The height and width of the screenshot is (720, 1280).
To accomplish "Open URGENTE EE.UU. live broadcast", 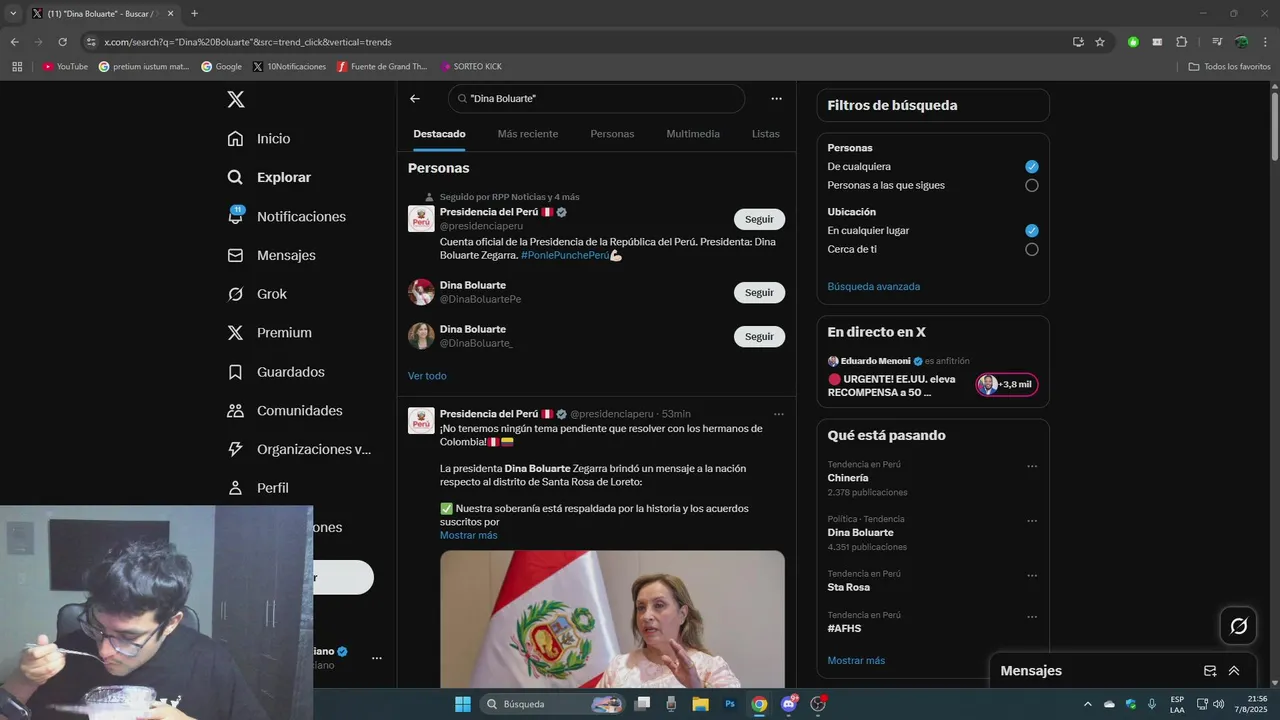I will tap(891, 386).
